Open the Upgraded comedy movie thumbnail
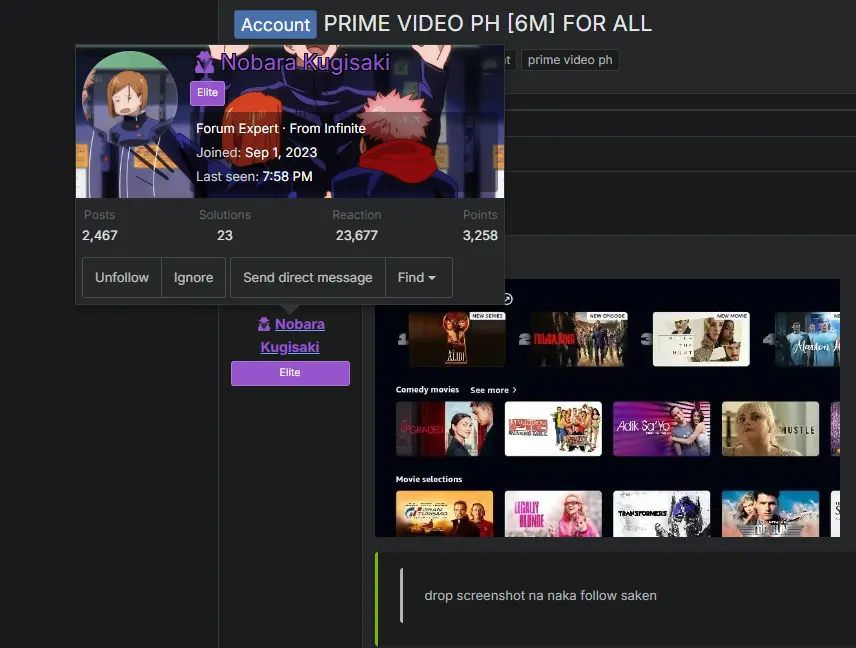 pyautogui.click(x=444, y=429)
